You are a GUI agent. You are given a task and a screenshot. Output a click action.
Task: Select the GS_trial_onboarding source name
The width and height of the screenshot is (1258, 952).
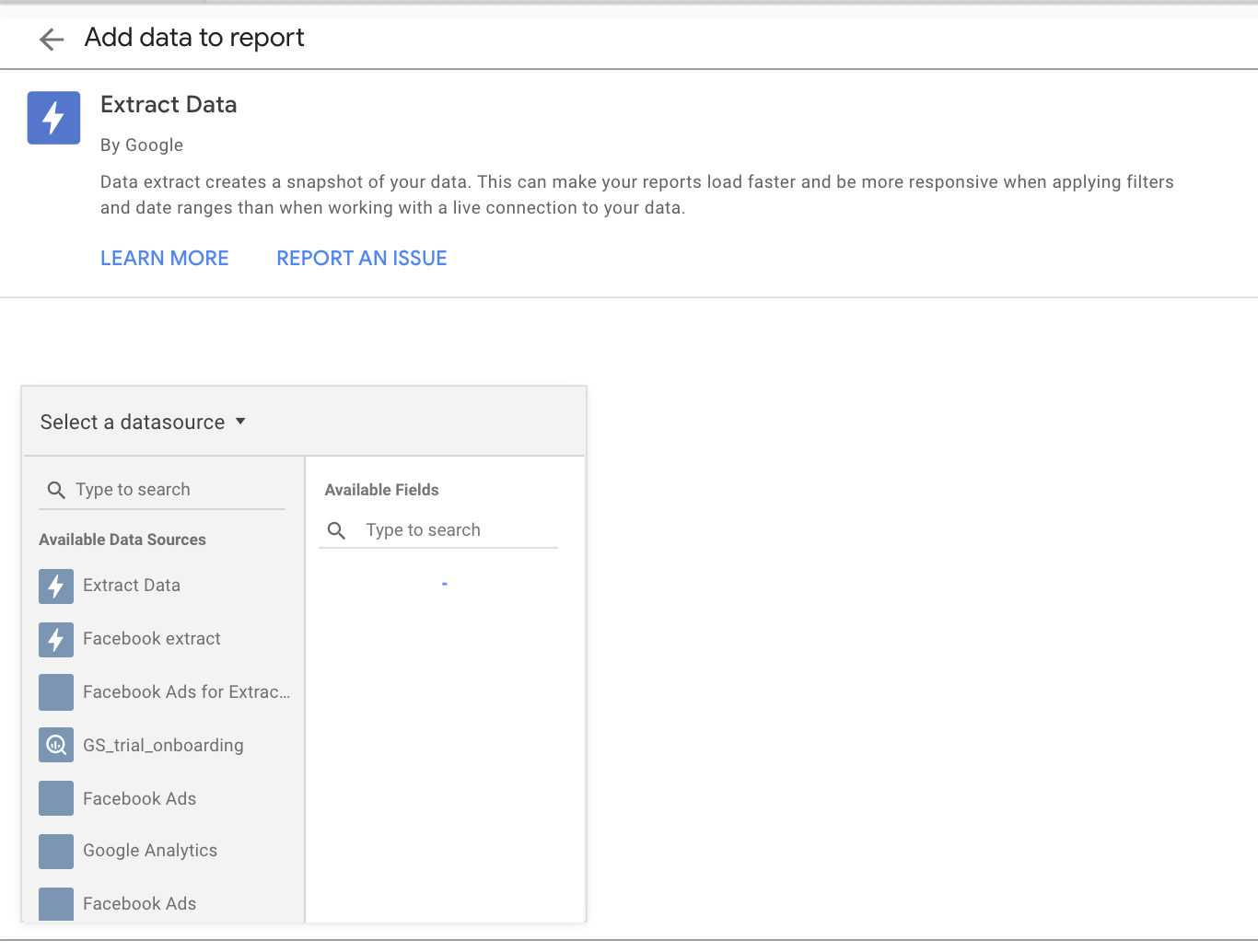click(x=163, y=746)
